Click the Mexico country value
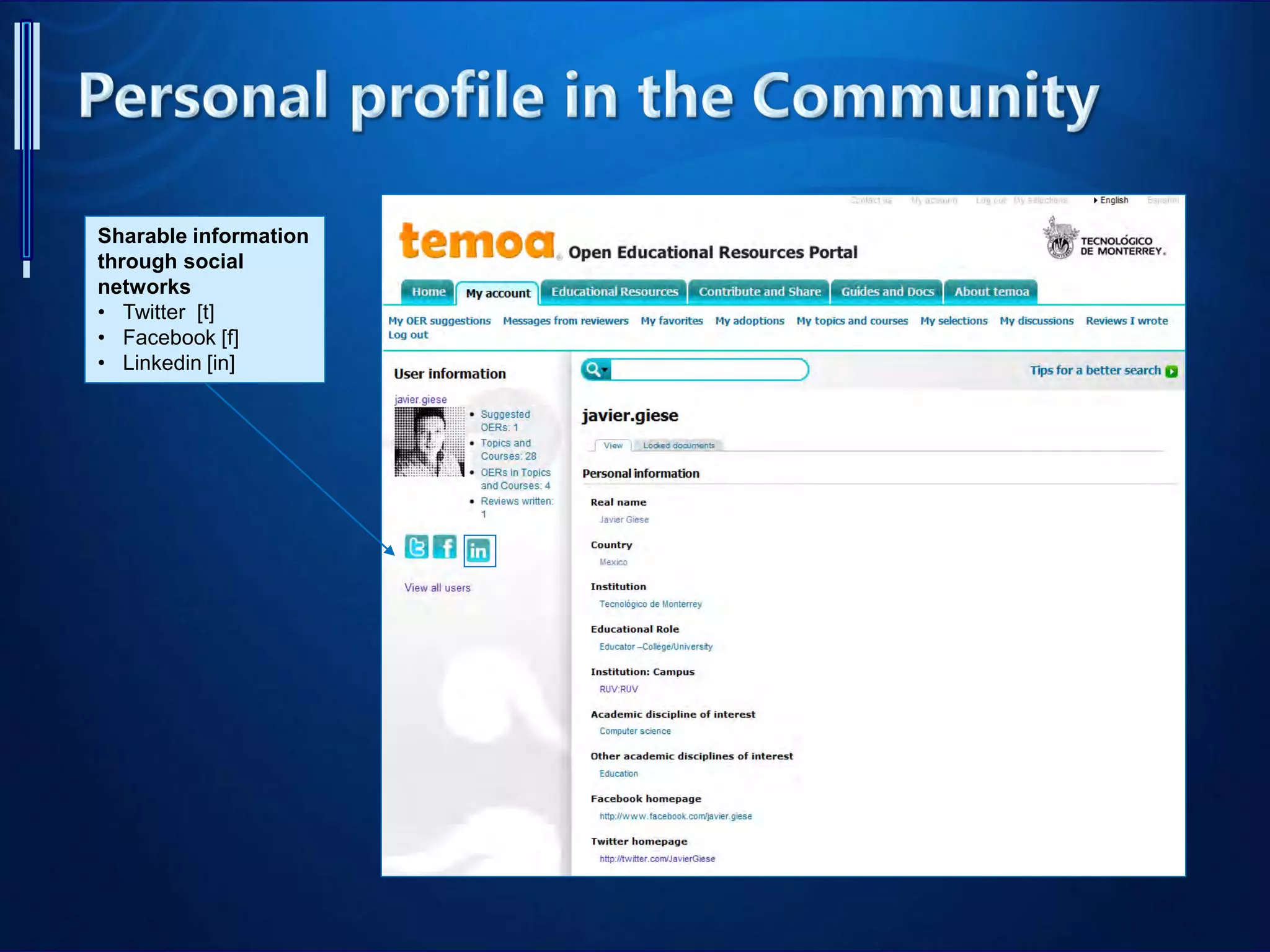Viewport: 1270px width, 952px height. click(613, 562)
